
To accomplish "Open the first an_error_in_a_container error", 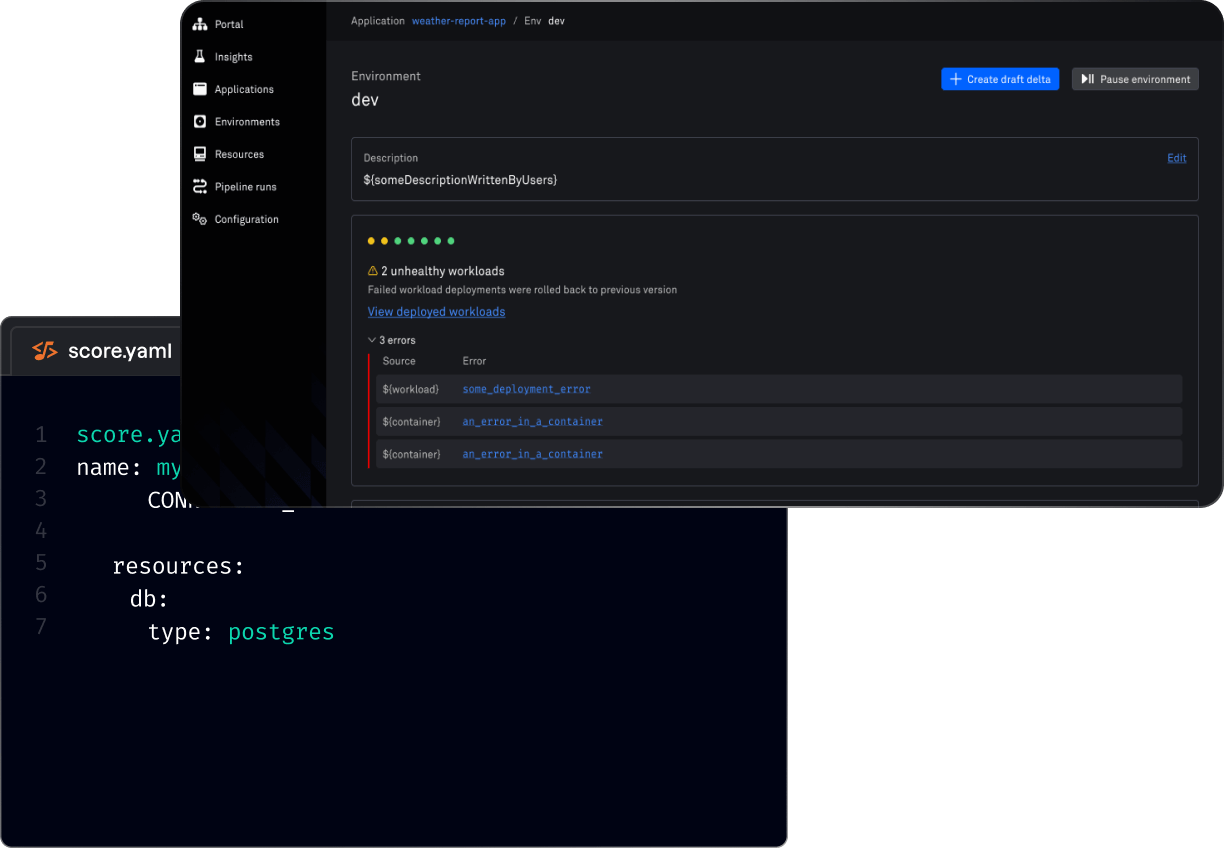I will pyautogui.click(x=531, y=421).
